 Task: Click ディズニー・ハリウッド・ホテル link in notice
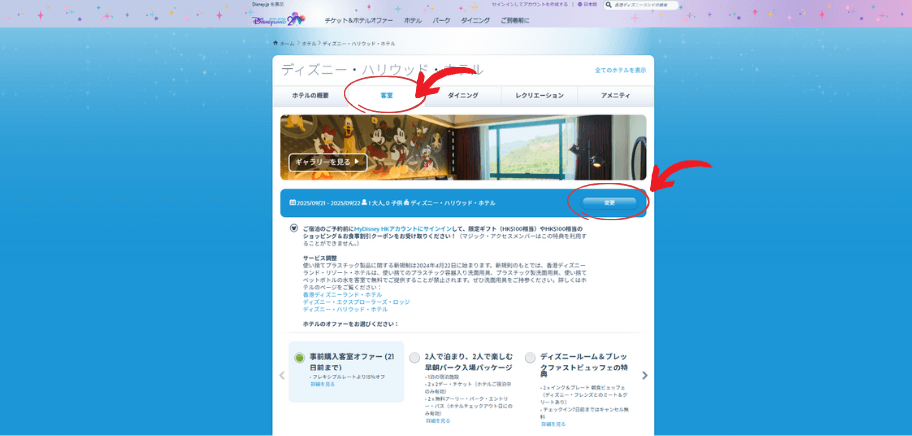tap(345, 309)
